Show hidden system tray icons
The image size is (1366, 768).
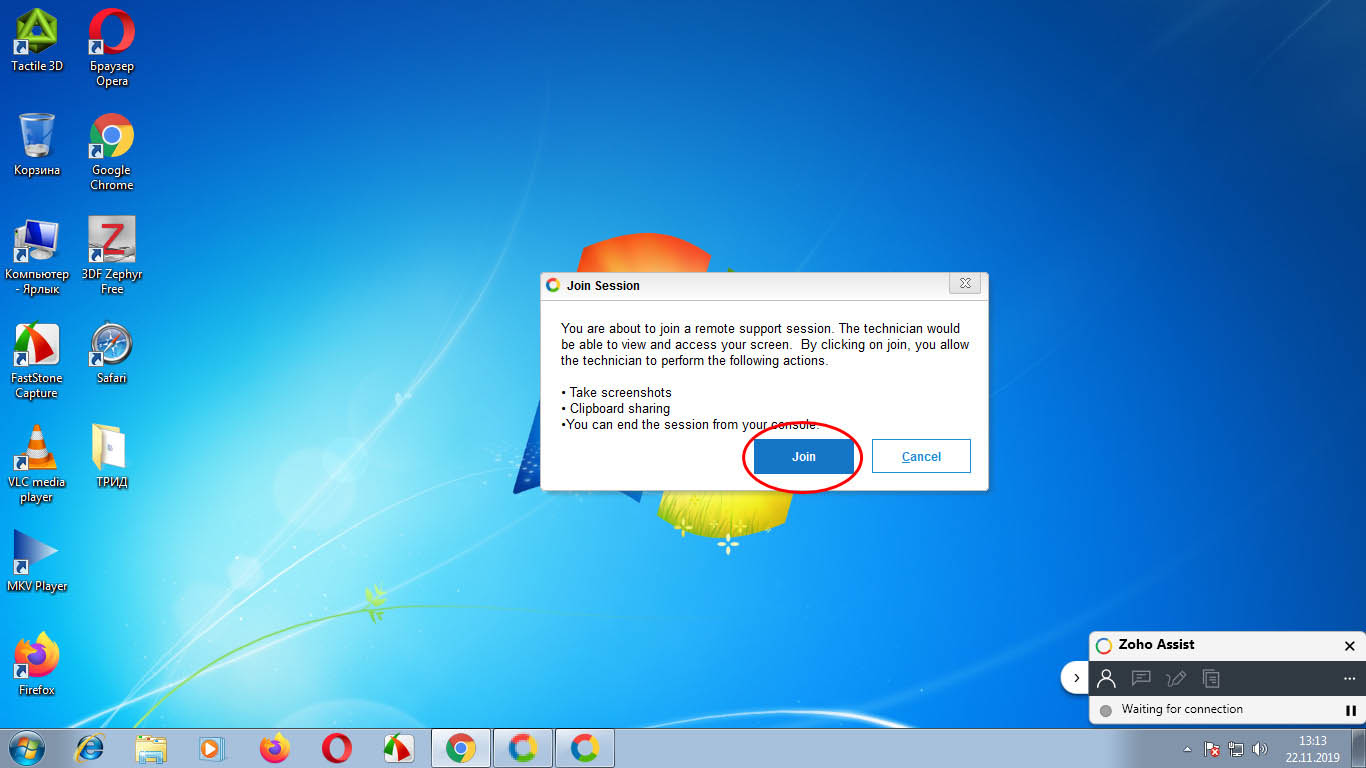[1186, 749]
